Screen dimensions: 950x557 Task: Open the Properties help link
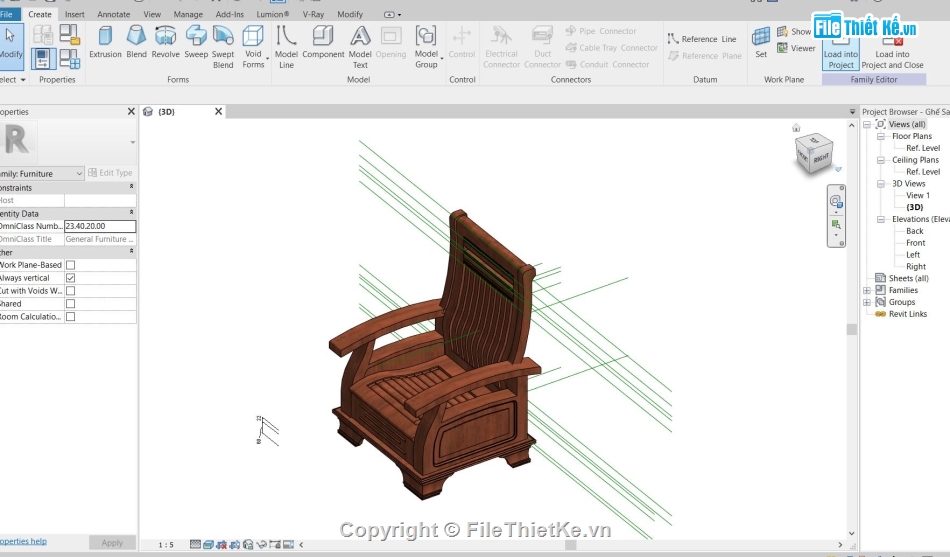point(23,541)
